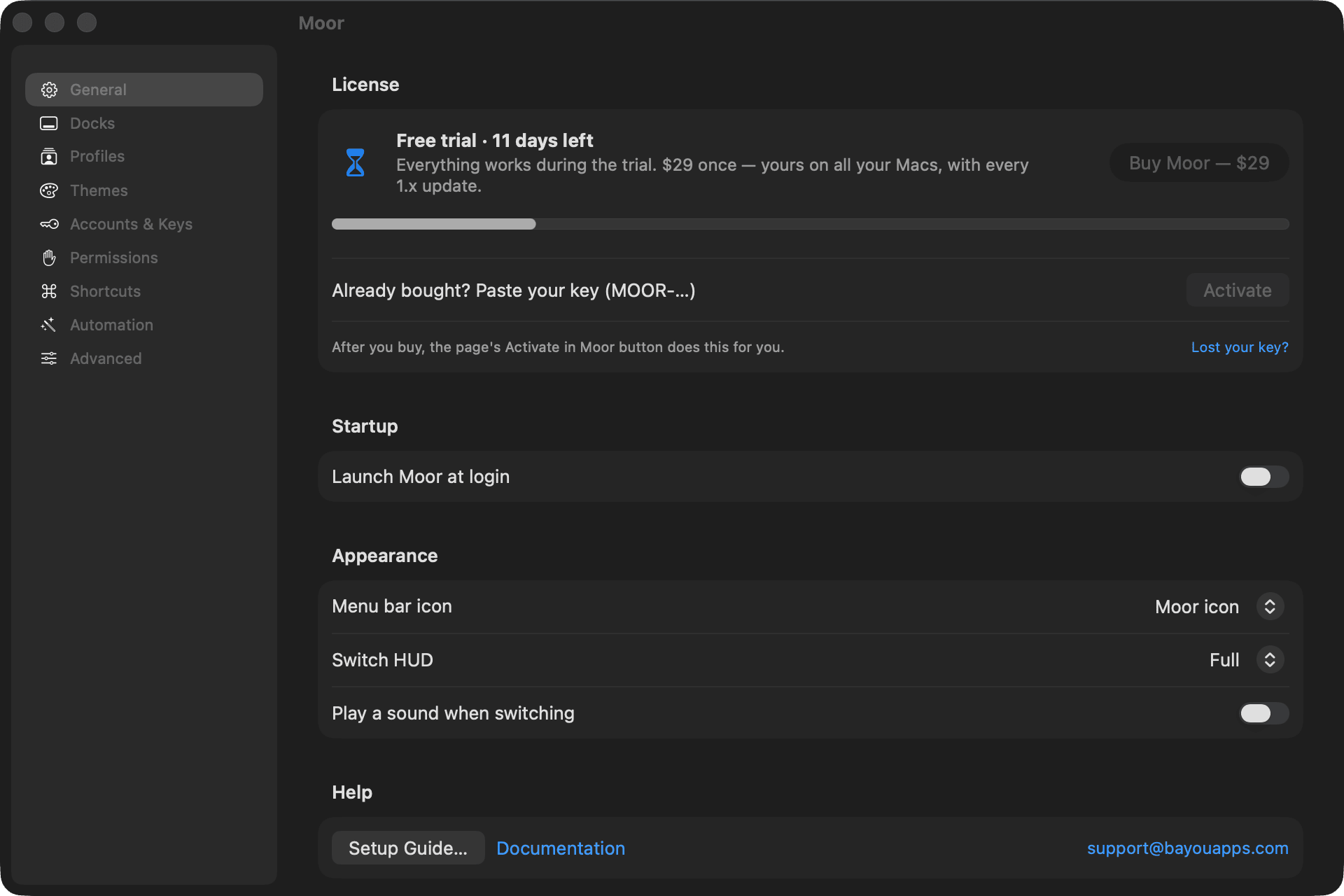Image resolution: width=1344 pixels, height=896 pixels.
Task: Open the Docks settings label
Action: [92, 123]
